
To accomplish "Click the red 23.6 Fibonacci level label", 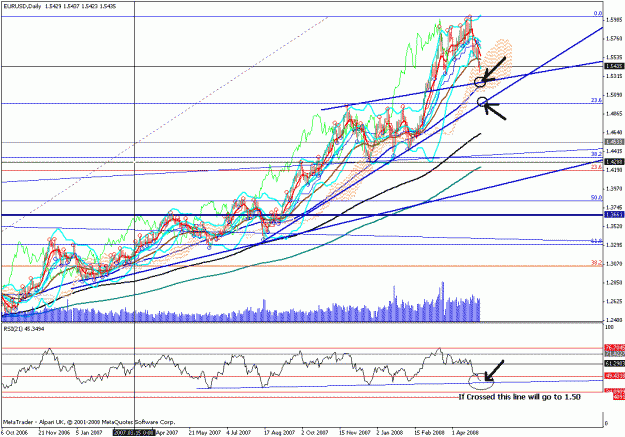I will tap(597, 168).
